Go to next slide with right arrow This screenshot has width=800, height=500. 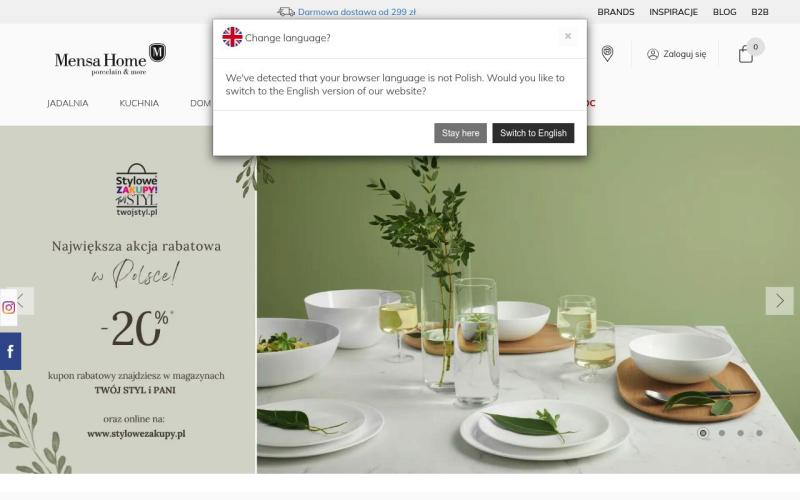click(x=779, y=301)
